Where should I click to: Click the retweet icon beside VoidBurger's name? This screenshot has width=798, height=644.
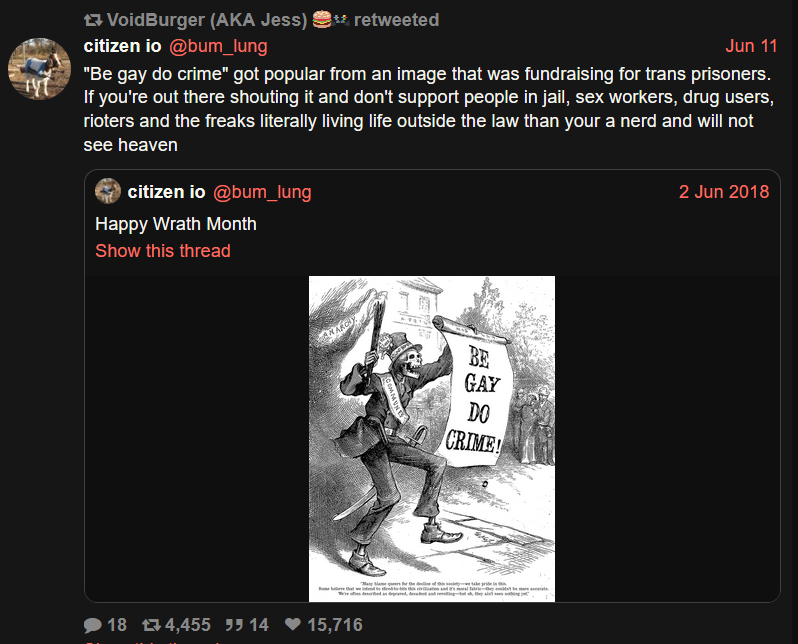[x=93, y=20]
